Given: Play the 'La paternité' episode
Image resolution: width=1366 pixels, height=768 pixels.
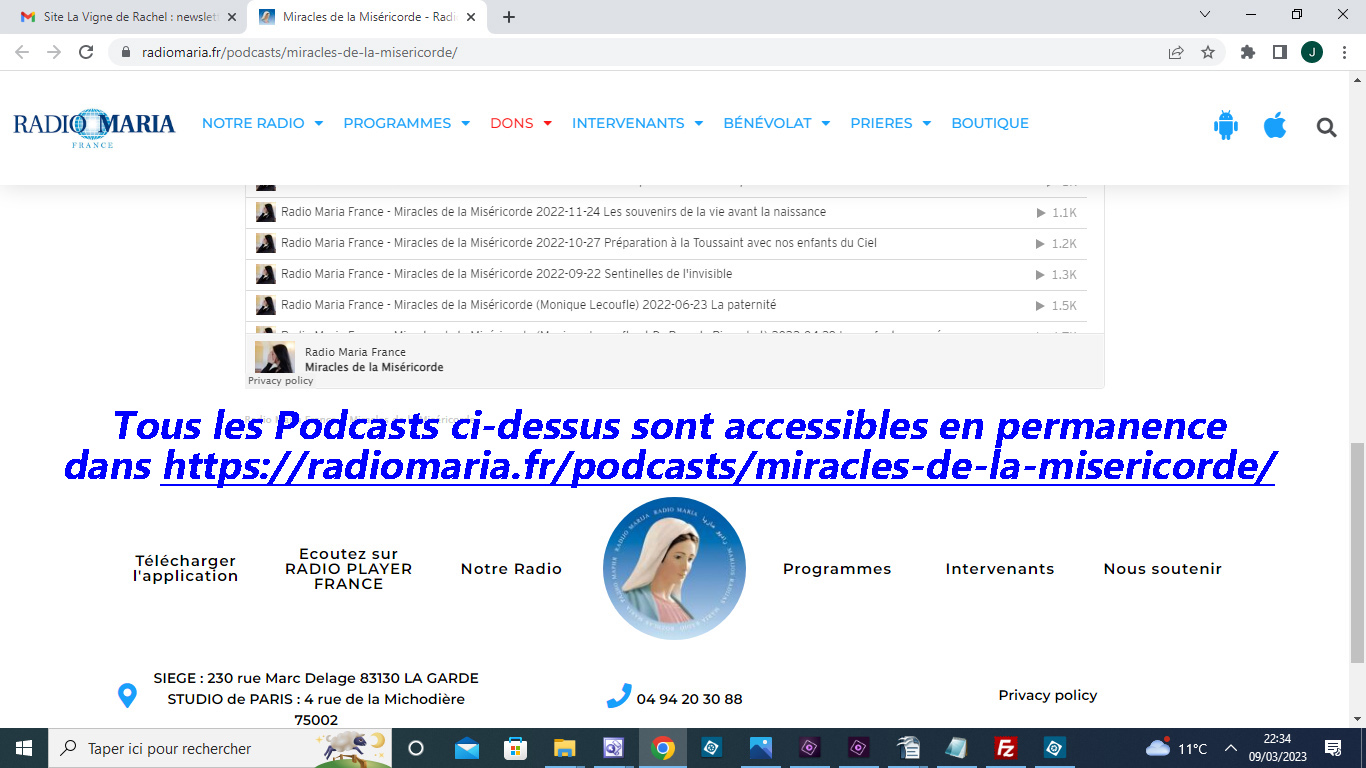Looking at the screenshot, I should point(1041,306).
